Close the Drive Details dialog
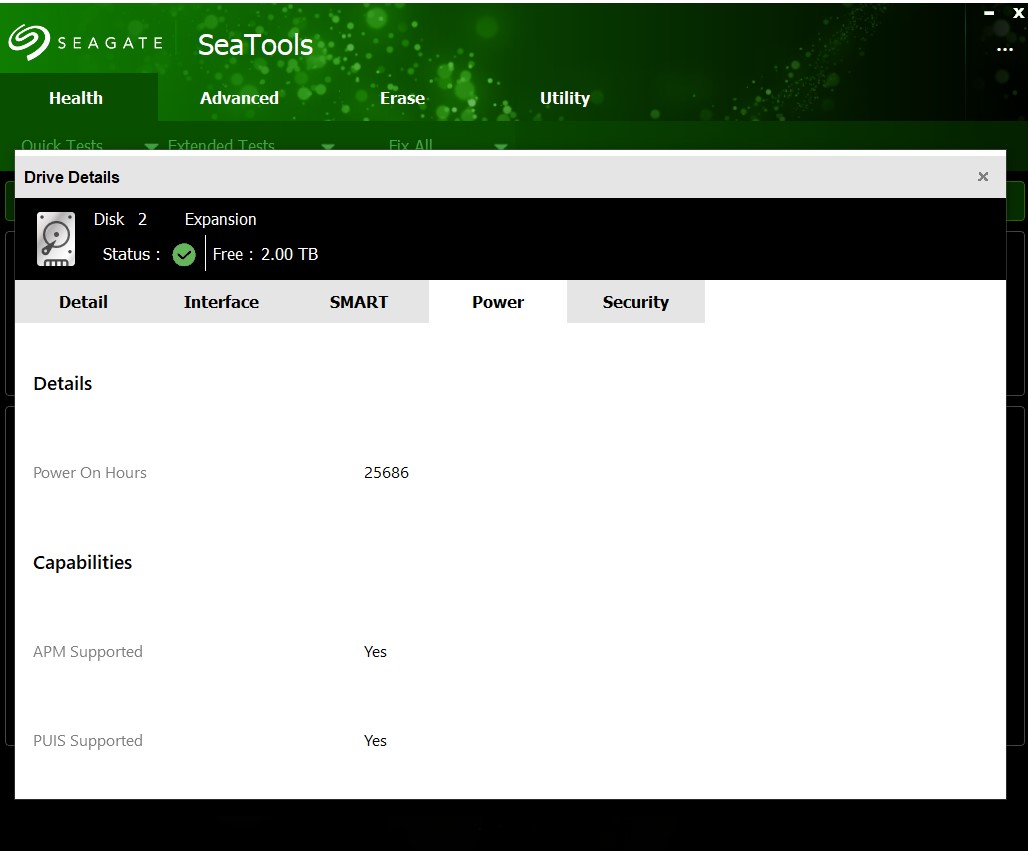The image size is (1028, 851). point(983,177)
